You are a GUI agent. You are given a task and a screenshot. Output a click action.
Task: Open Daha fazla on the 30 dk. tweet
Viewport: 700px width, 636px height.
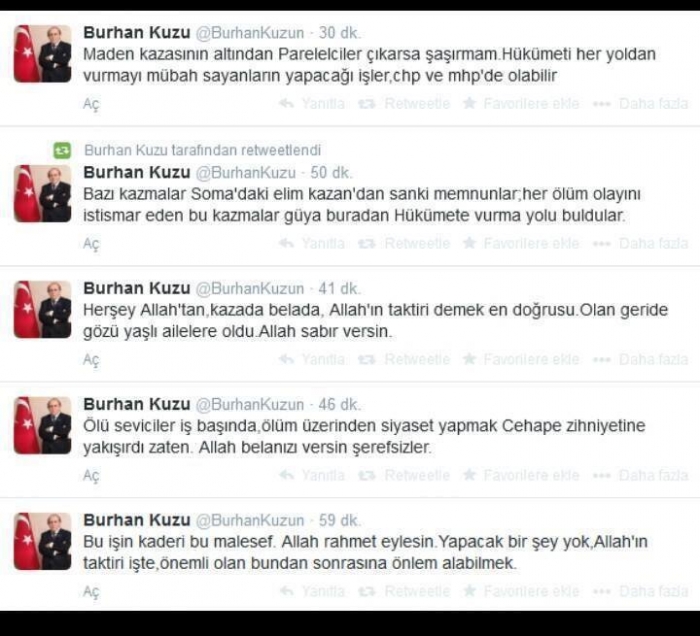640,104
